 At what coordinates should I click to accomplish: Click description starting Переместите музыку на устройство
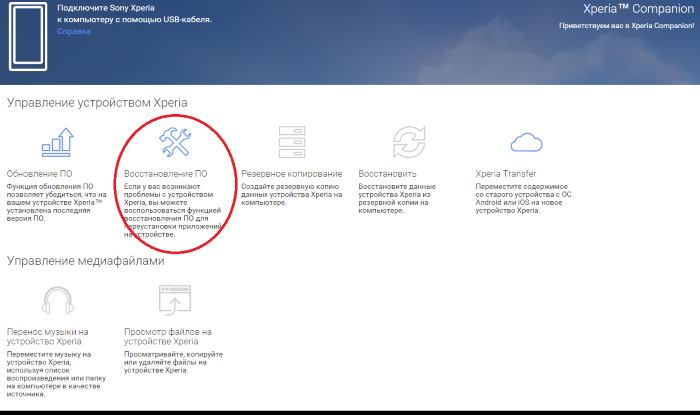pos(56,374)
